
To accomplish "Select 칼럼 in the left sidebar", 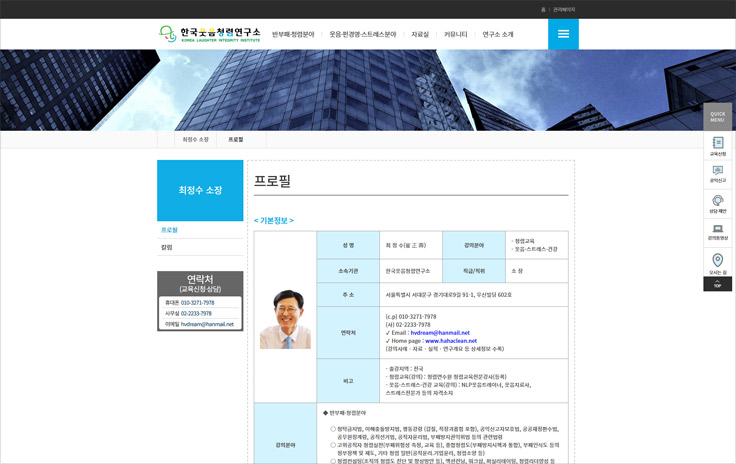I will pos(167,247).
